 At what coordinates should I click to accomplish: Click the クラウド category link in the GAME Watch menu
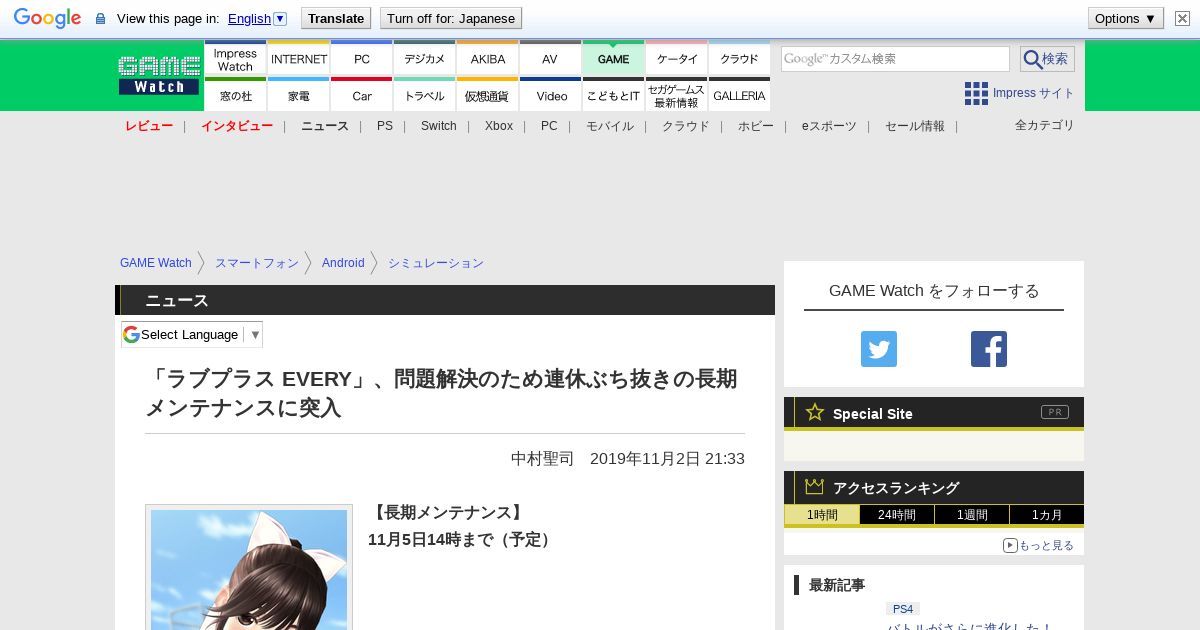686,126
